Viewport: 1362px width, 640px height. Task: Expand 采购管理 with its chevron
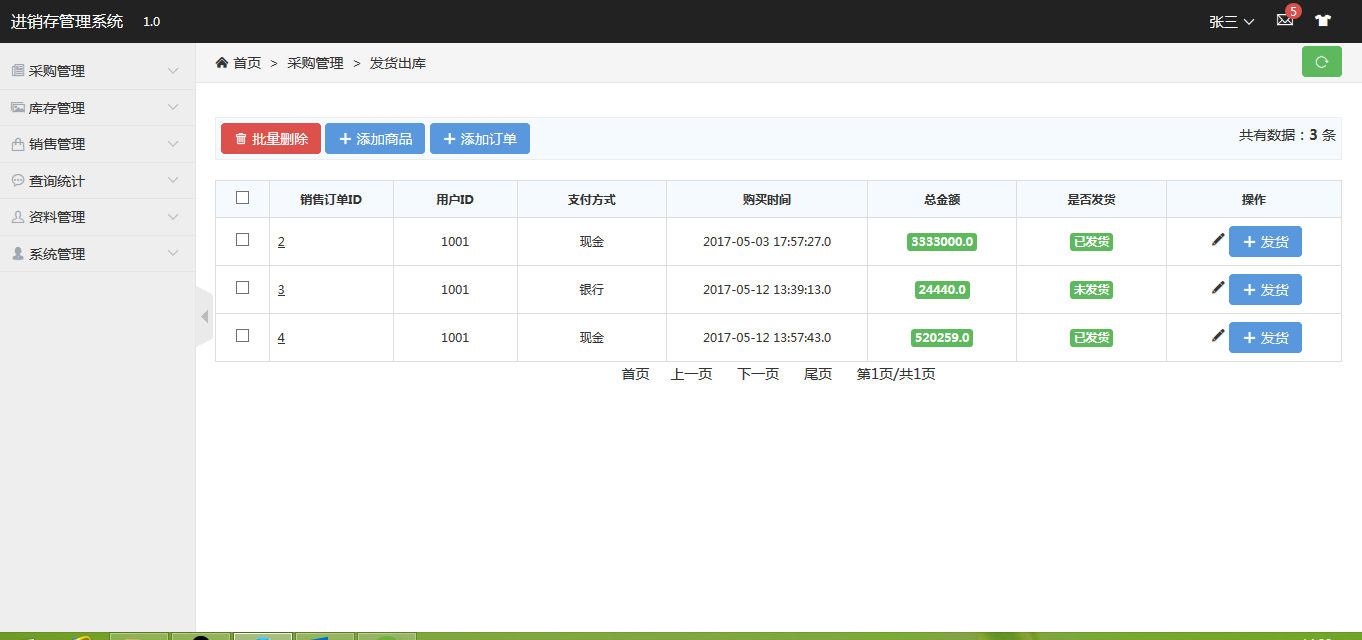173,71
